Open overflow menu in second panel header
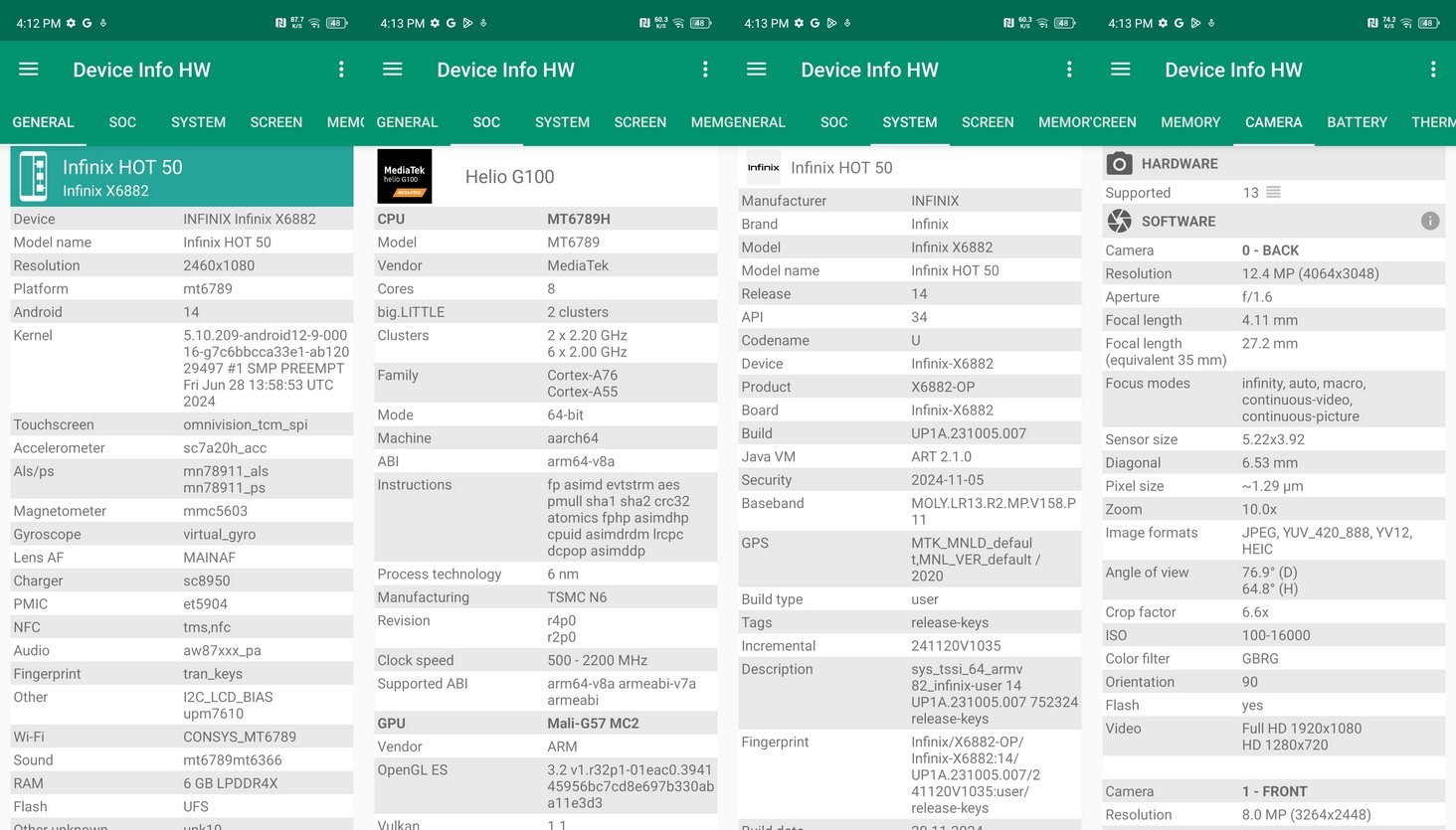Screen dimensions: 1456x830 [x=705, y=70]
